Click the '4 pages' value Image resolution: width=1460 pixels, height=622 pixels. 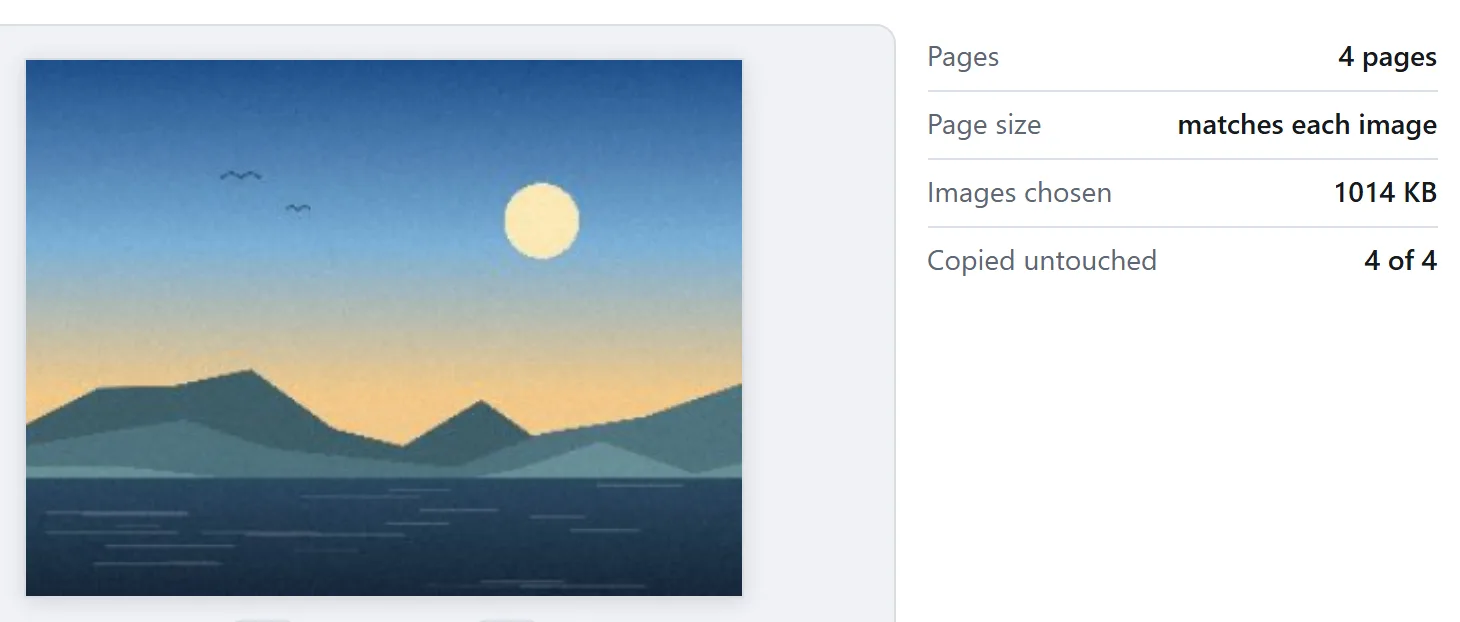tap(1387, 57)
